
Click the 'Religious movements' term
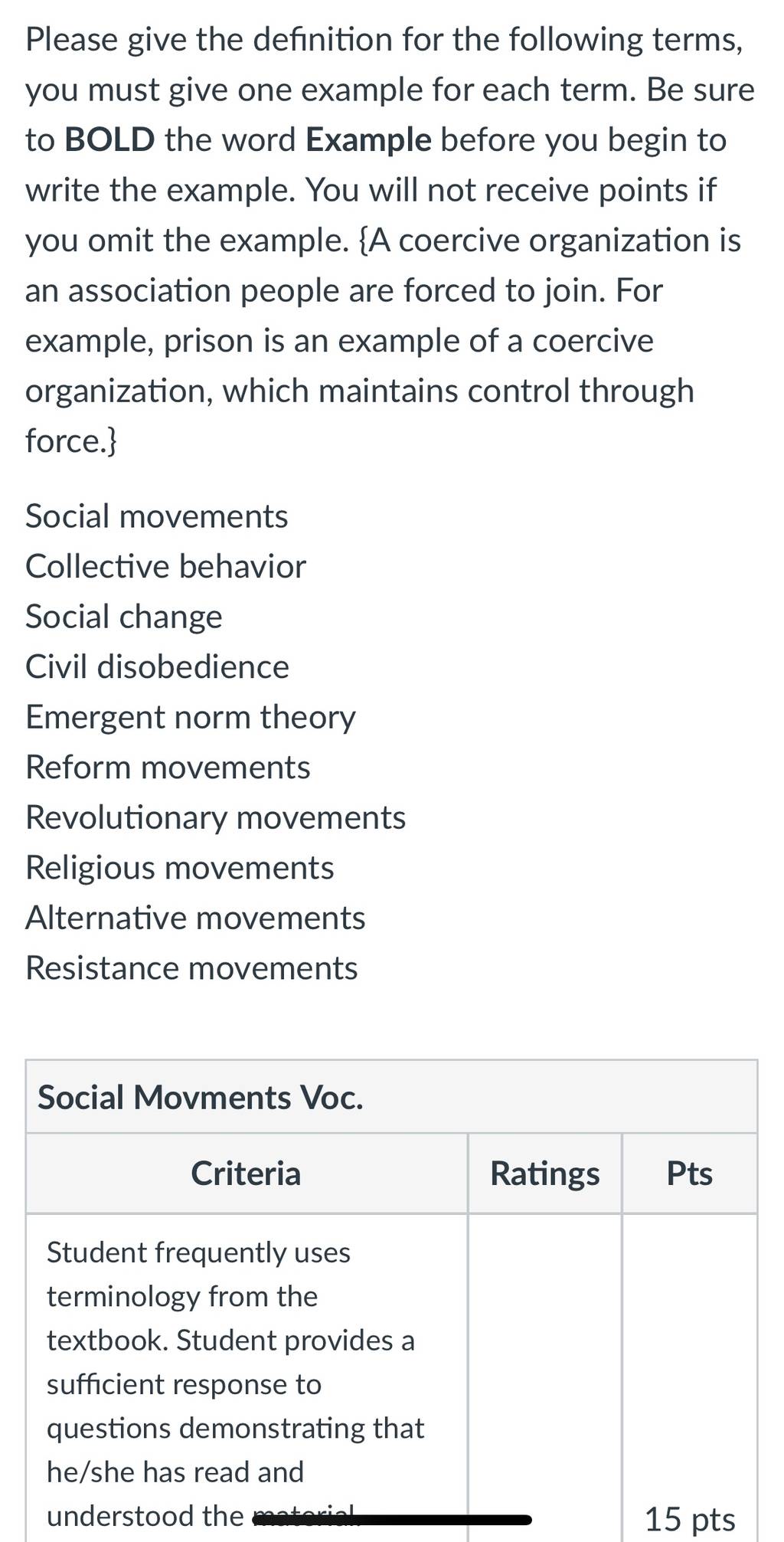tap(179, 868)
